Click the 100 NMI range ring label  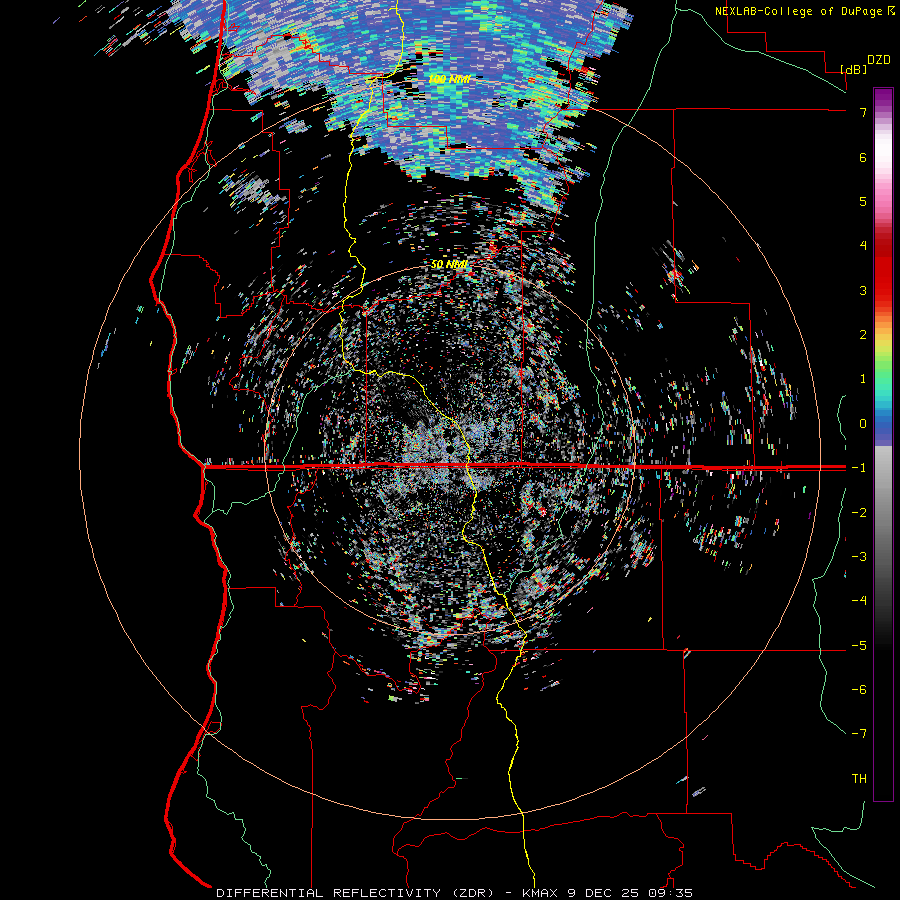tap(449, 79)
